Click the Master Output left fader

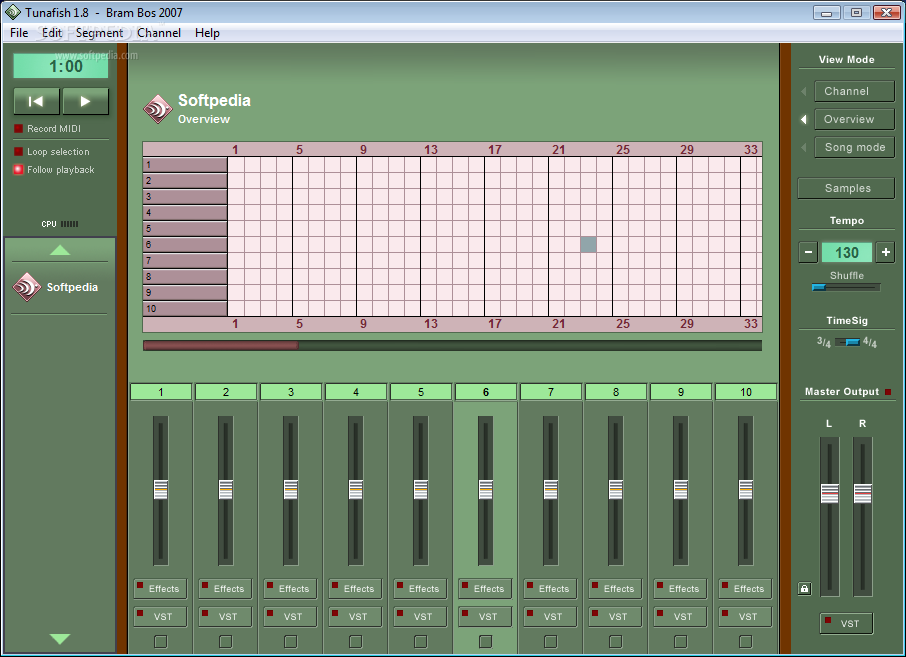pos(829,493)
